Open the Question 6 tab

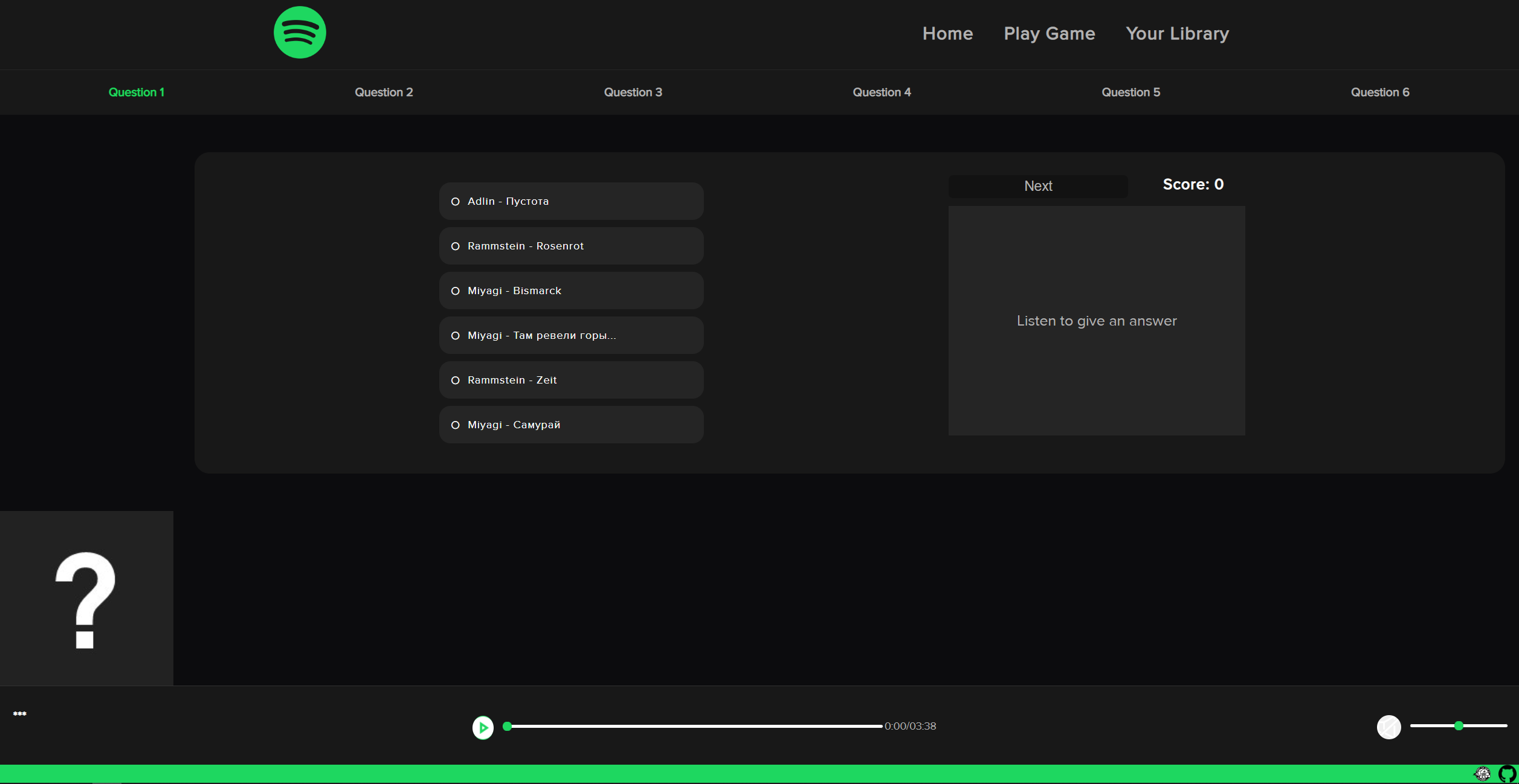(1380, 92)
